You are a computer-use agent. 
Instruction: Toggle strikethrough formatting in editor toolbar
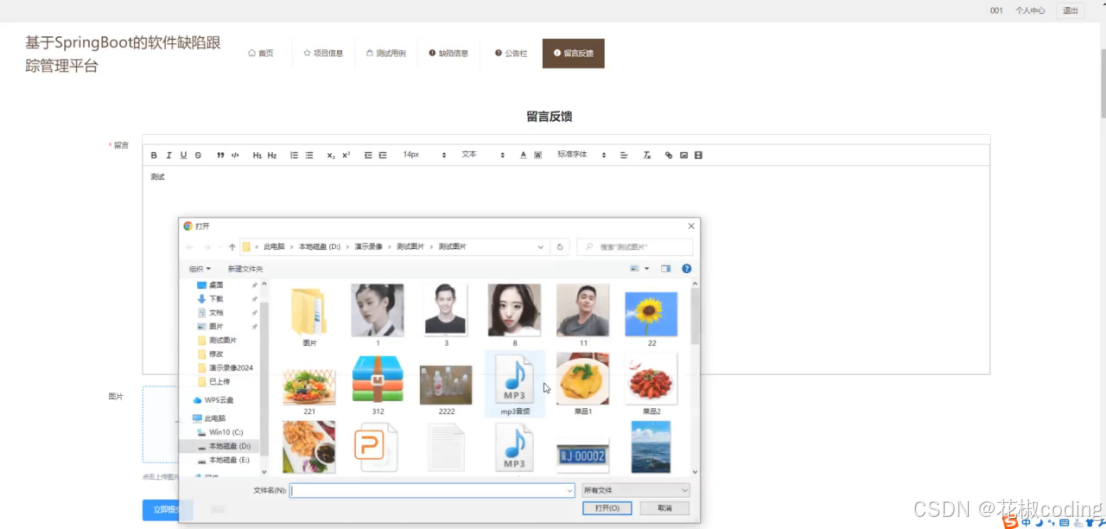click(198, 155)
